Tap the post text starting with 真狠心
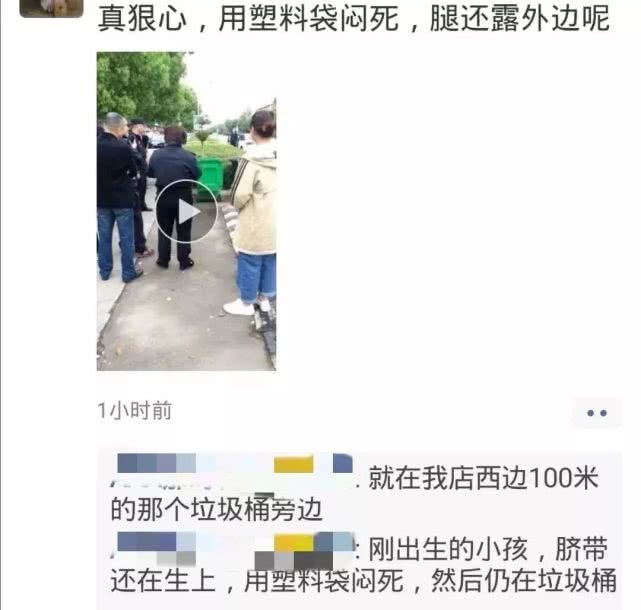Viewport: 641px width, 610px height. point(353,18)
